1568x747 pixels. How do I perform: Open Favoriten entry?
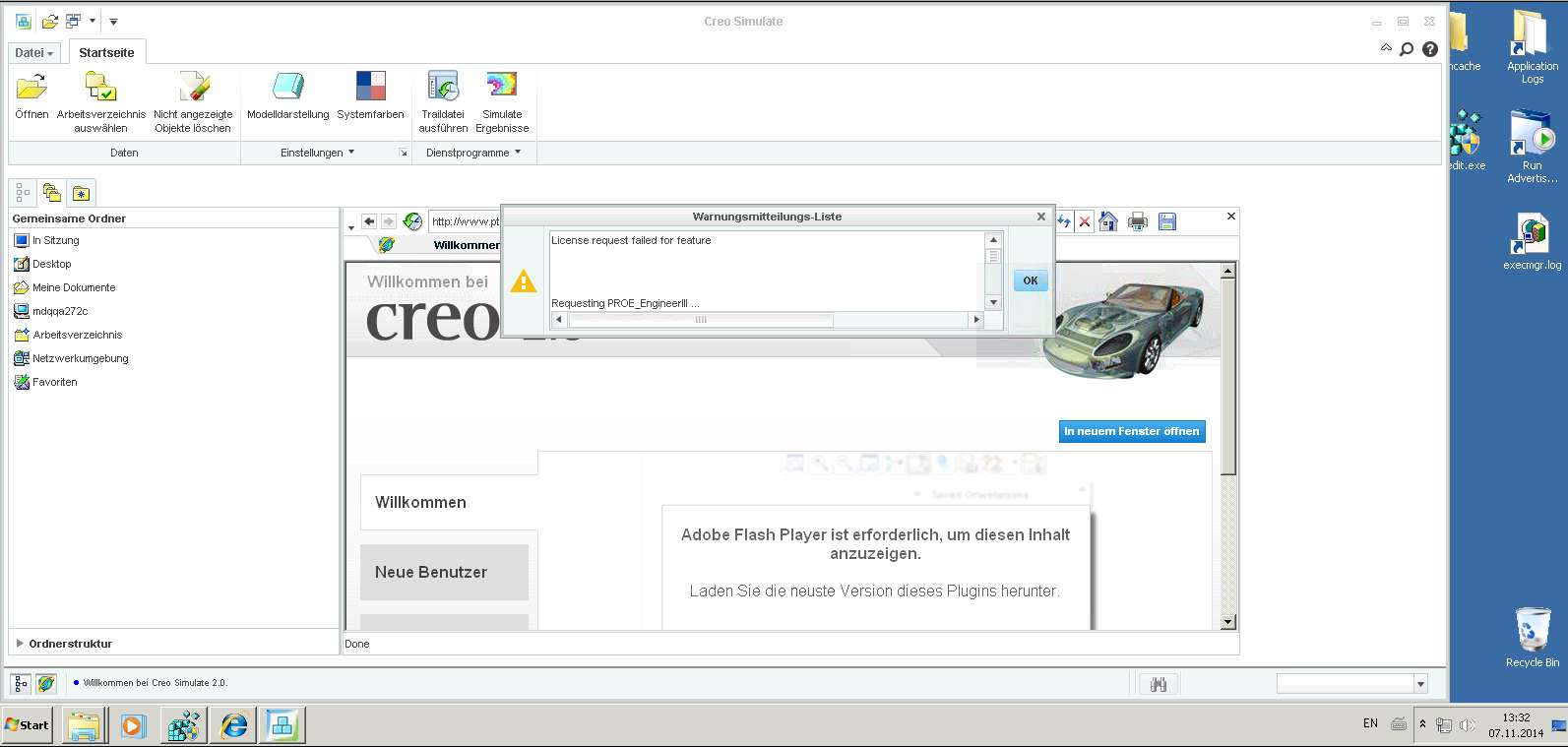[x=45, y=382]
